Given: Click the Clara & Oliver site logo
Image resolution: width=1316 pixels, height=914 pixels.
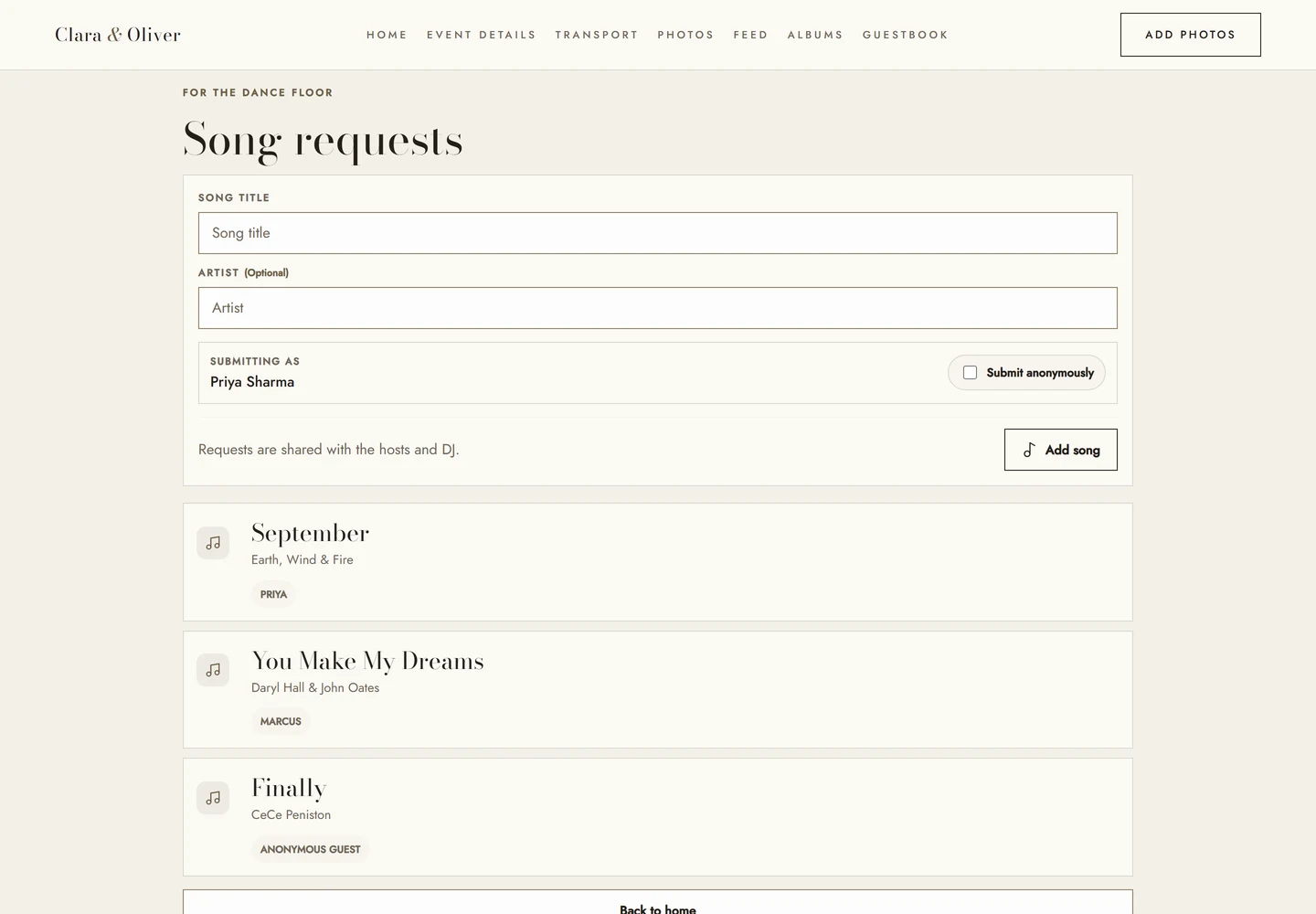Looking at the screenshot, I should [118, 35].
